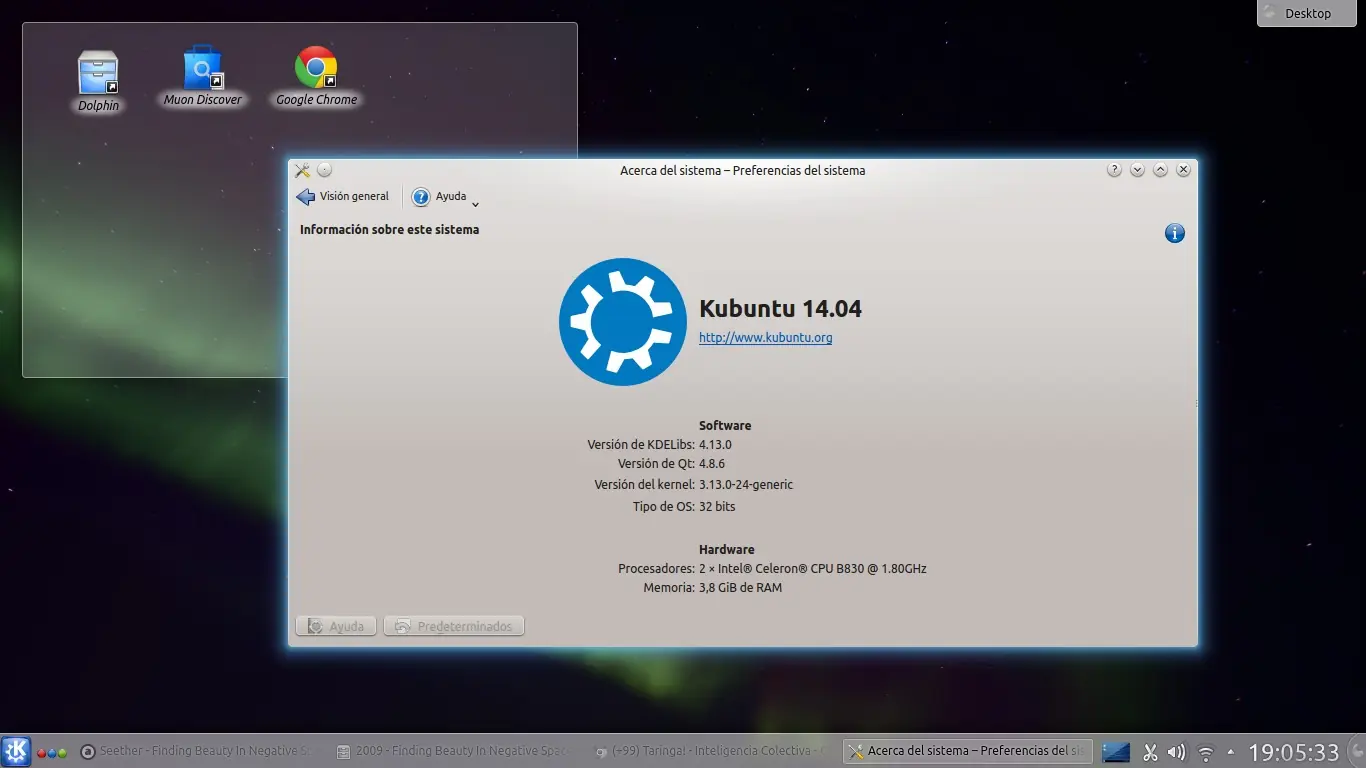Open the panel toolbox at the taskbar's end
Image resolution: width=1366 pixels, height=768 pixels.
1357,752
